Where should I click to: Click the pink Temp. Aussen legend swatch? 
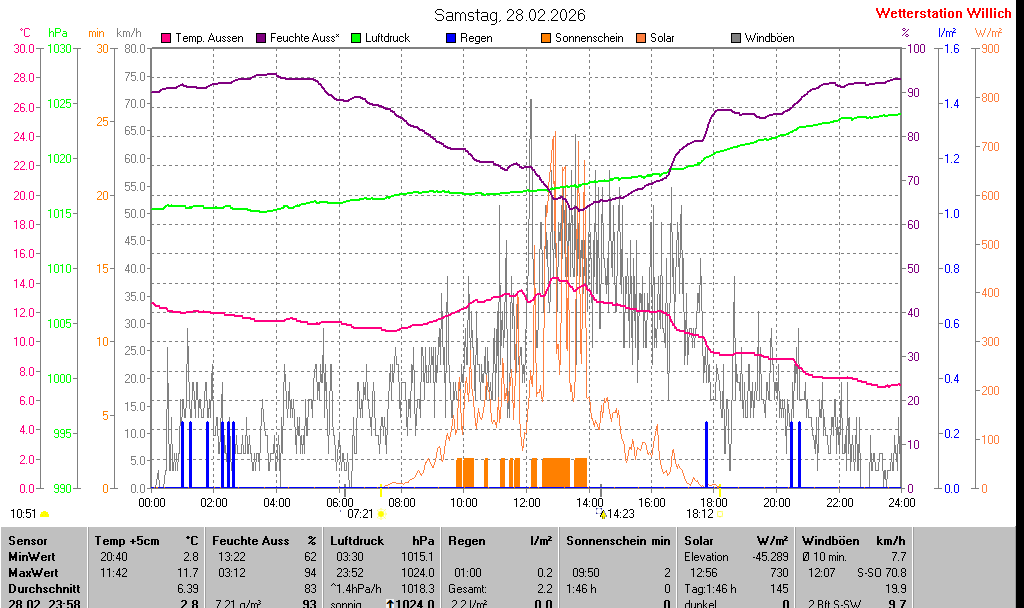point(167,38)
